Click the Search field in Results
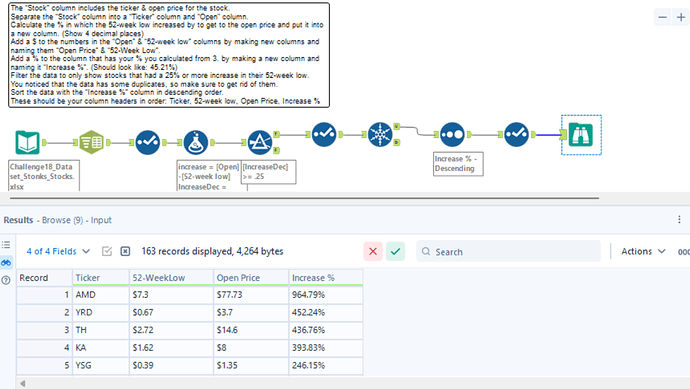The height and width of the screenshot is (389, 690). pos(508,251)
